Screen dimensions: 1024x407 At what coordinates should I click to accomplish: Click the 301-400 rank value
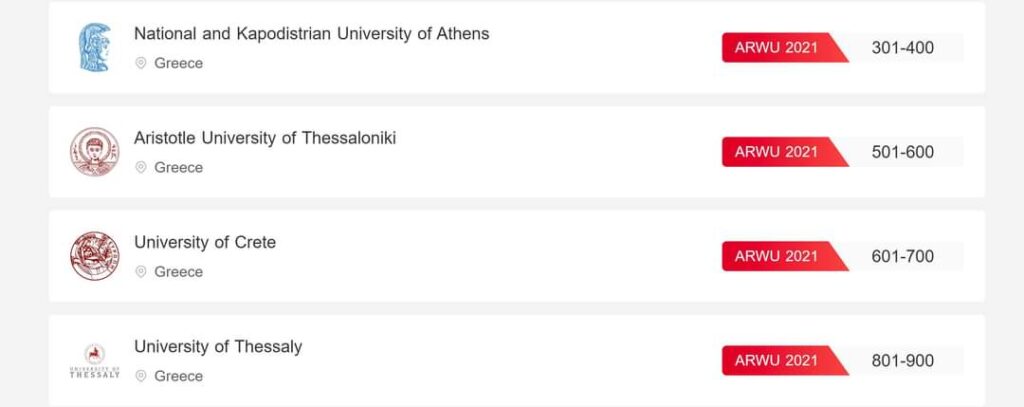pyautogui.click(x=903, y=48)
